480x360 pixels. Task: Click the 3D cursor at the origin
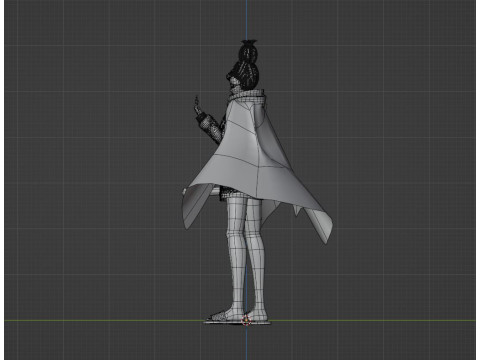(246, 320)
